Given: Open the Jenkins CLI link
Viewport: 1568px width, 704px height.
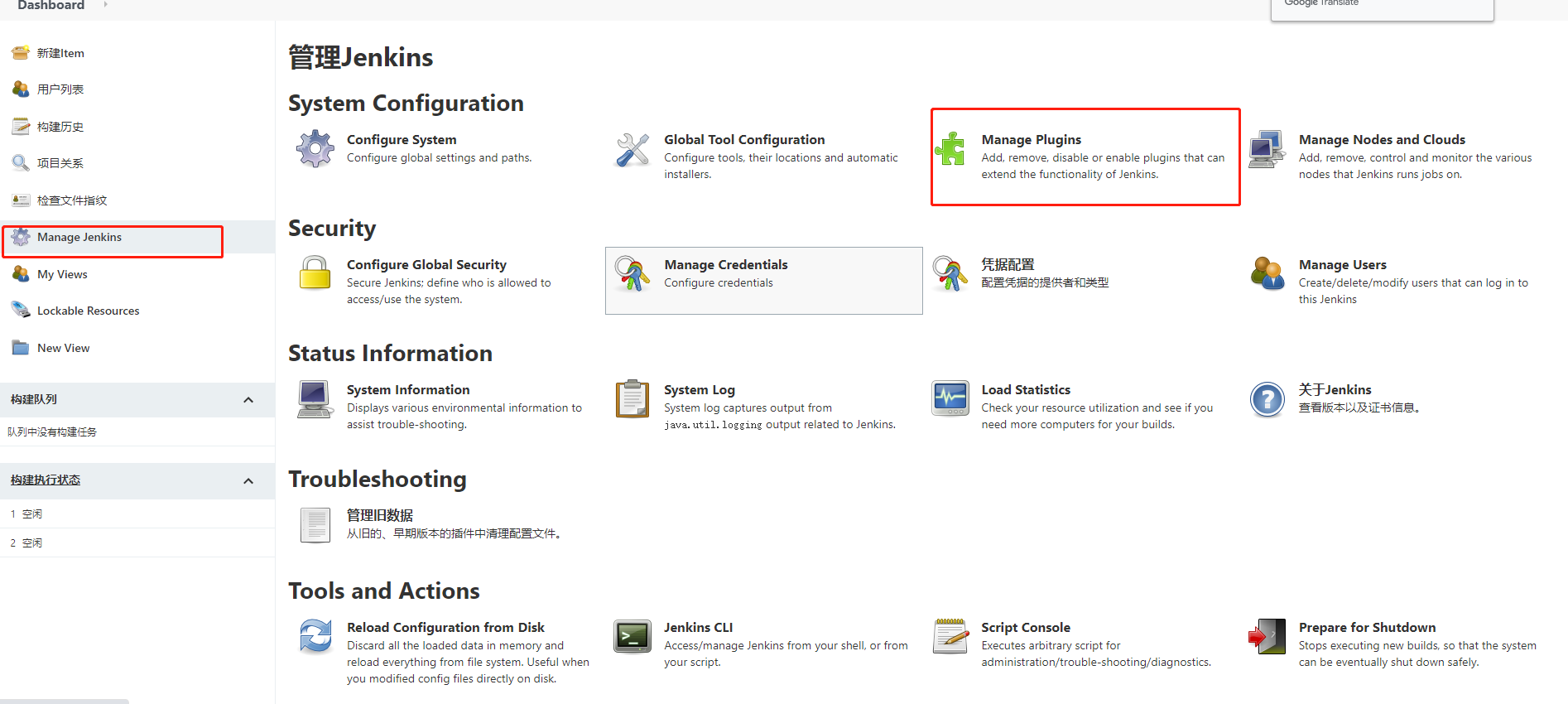Looking at the screenshot, I should pos(699,627).
